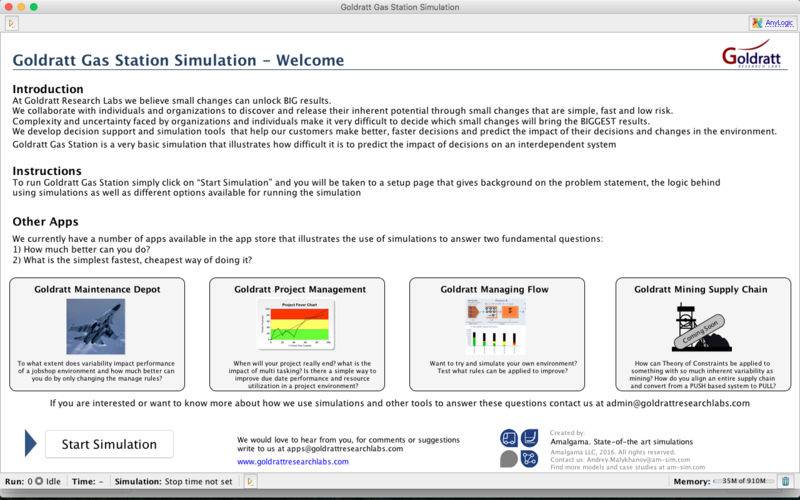Click the 'Contact us: Andrey.Malykhanov@am-sim.com' text
The width and height of the screenshot is (800, 500).
tap(620, 460)
